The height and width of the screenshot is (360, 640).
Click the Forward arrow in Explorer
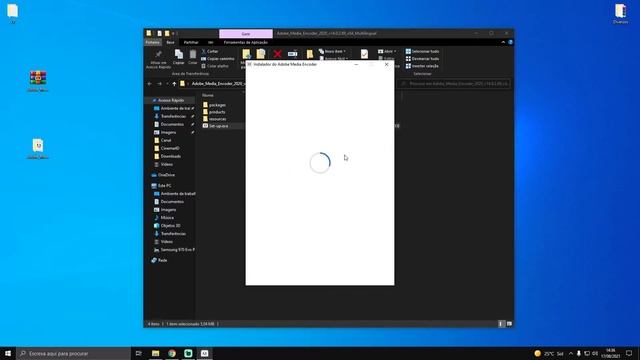pyautogui.click(x=159, y=84)
